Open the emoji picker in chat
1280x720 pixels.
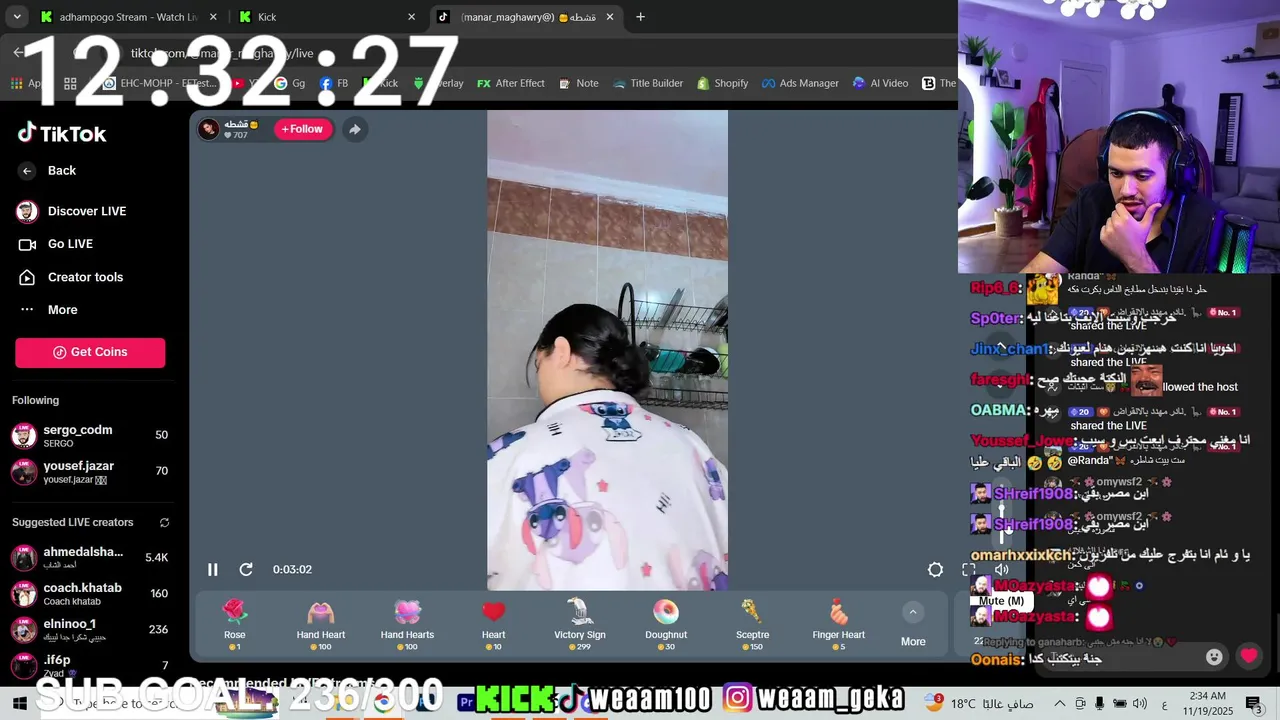pyautogui.click(x=1214, y=657)
